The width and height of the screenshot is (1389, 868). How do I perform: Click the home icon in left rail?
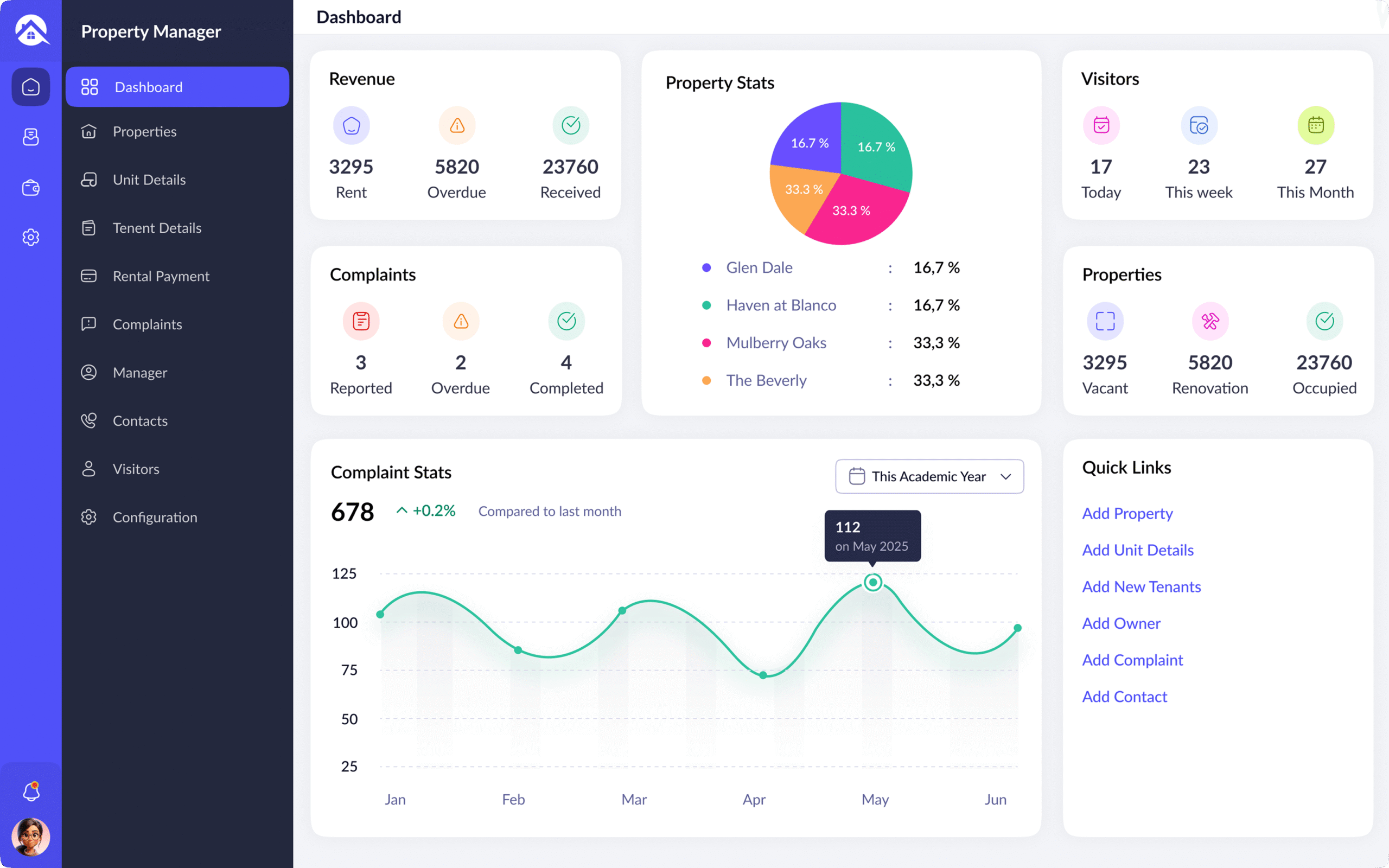31,87
